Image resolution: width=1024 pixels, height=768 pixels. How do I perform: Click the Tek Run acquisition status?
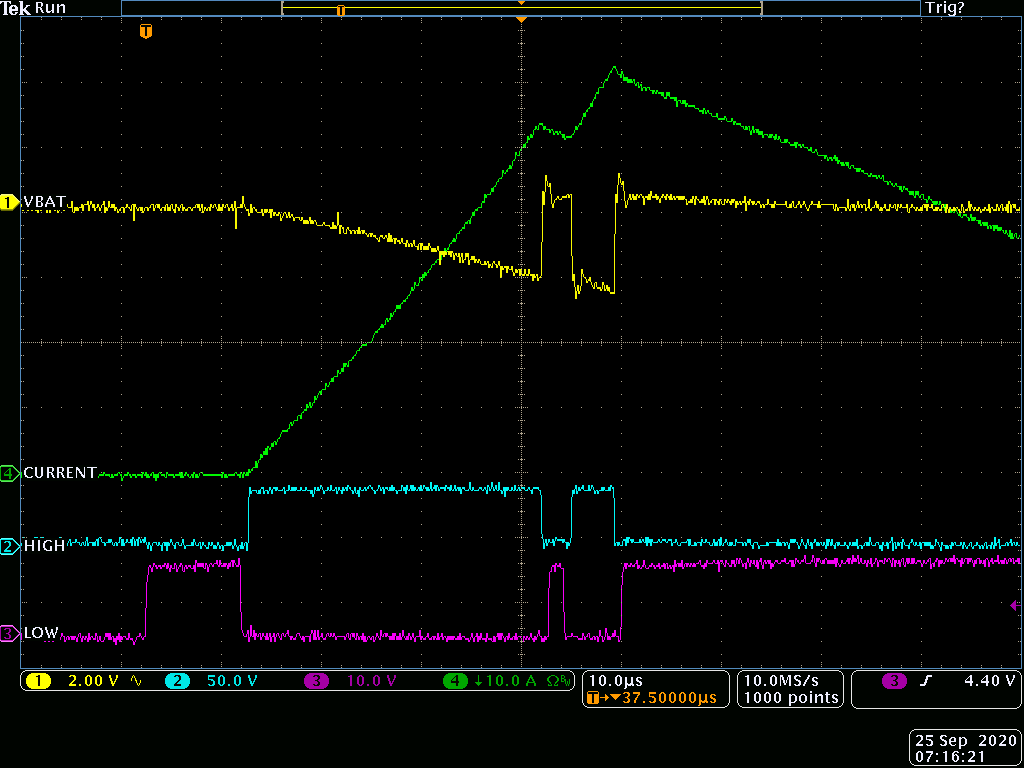(x=33, y=8)
